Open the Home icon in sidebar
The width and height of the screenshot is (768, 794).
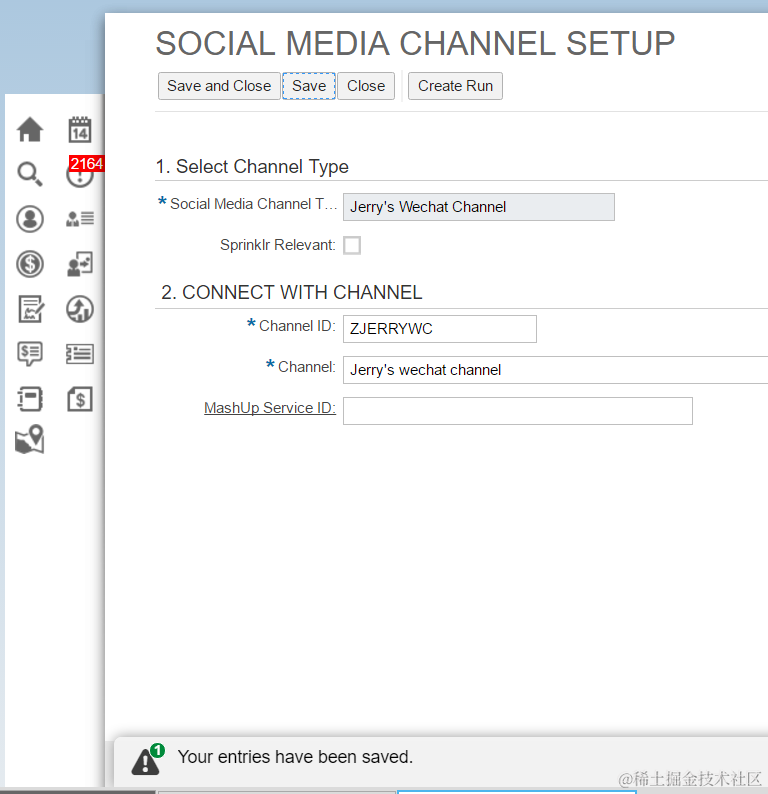30,129
